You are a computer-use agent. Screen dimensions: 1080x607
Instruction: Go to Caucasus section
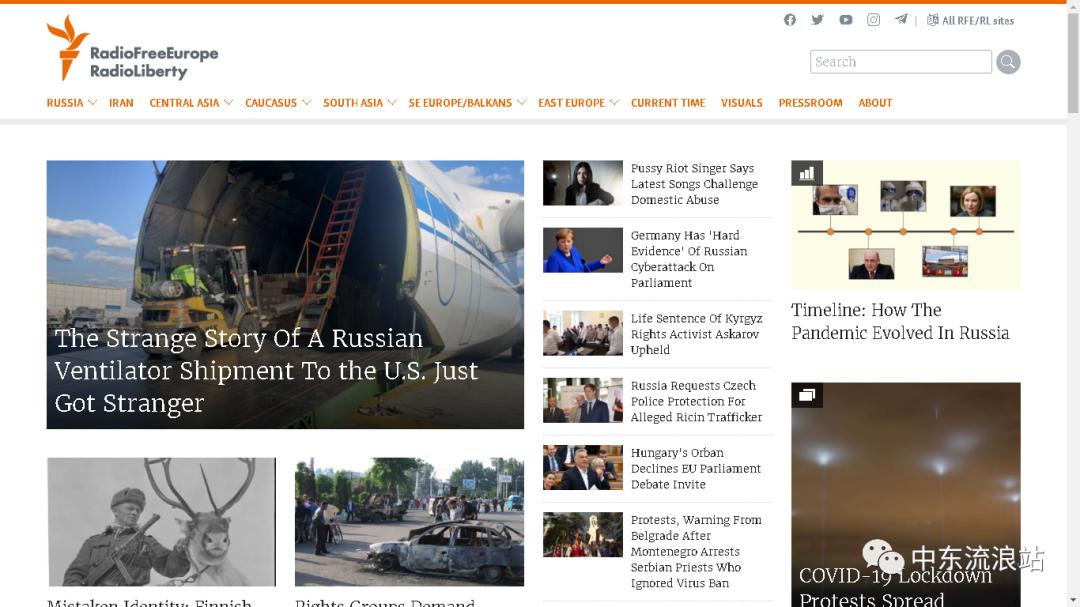click(271, 103)
